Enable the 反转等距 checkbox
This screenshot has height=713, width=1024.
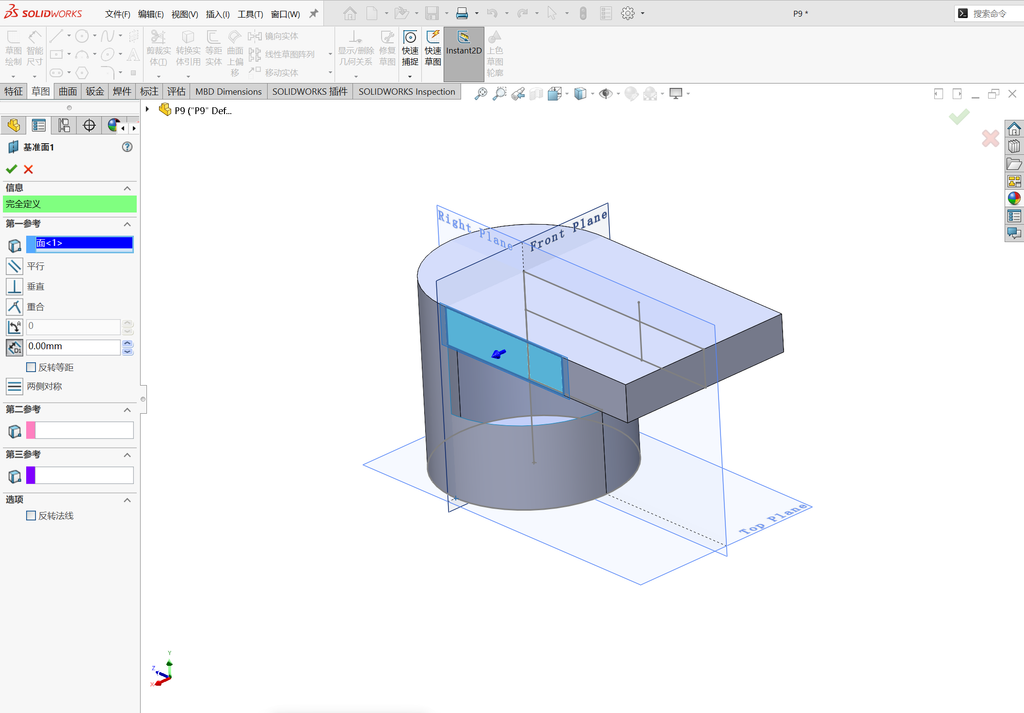pyautogui.click(x=31, y=367)
